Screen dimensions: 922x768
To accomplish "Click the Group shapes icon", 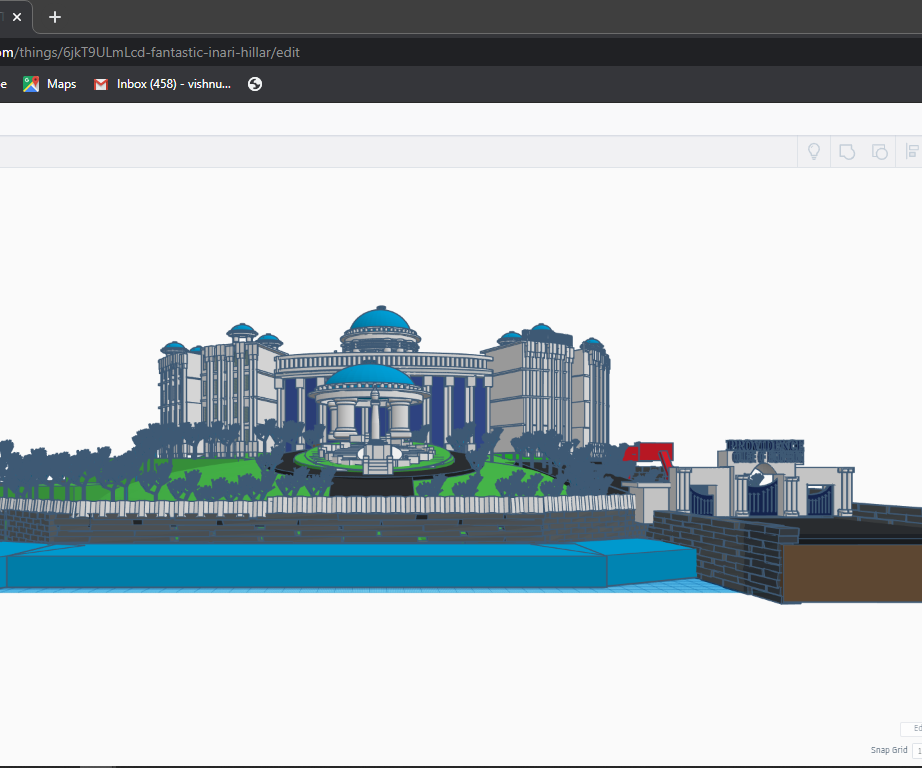I will point(847,152).
